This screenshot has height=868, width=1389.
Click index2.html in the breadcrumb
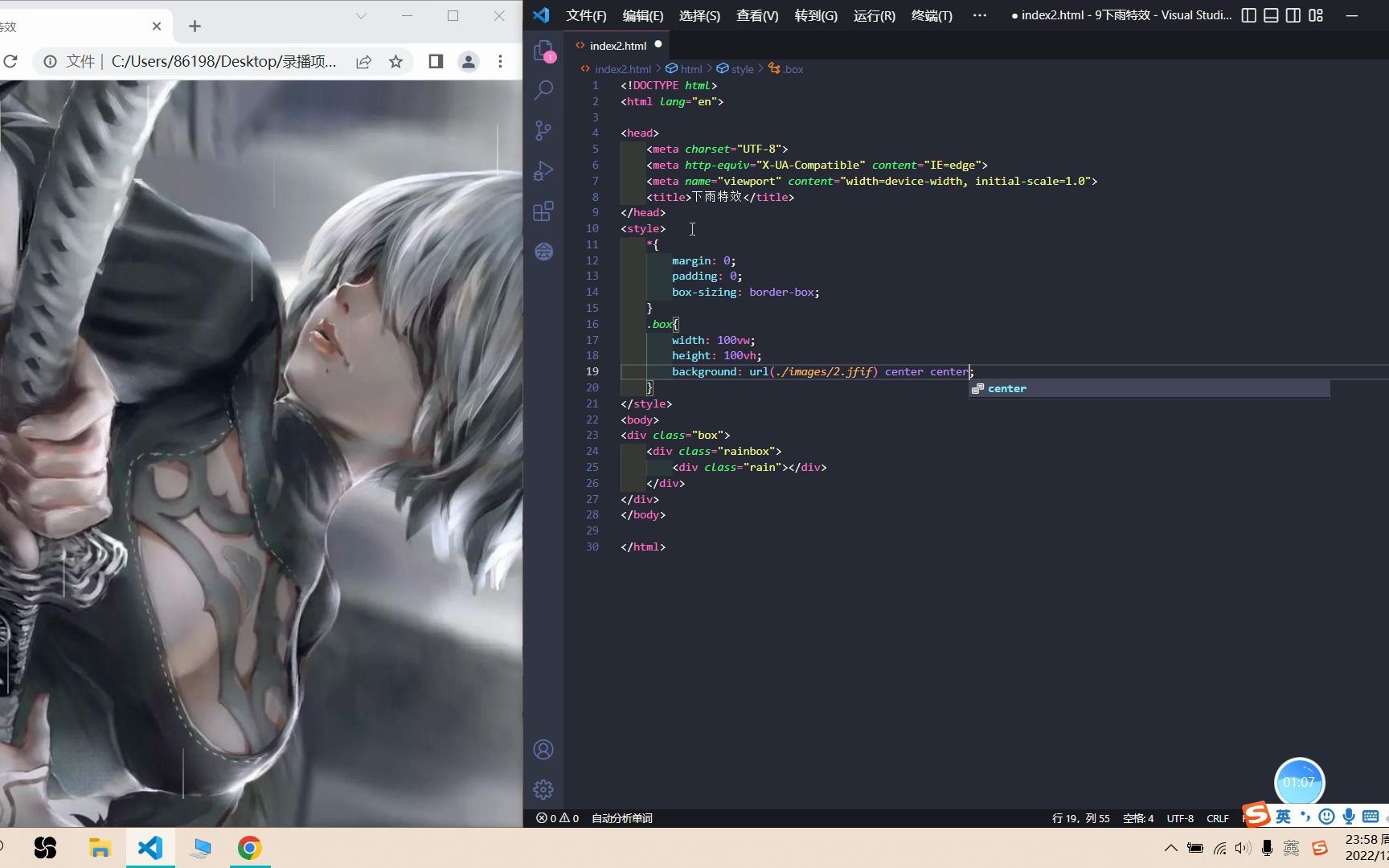622,69
